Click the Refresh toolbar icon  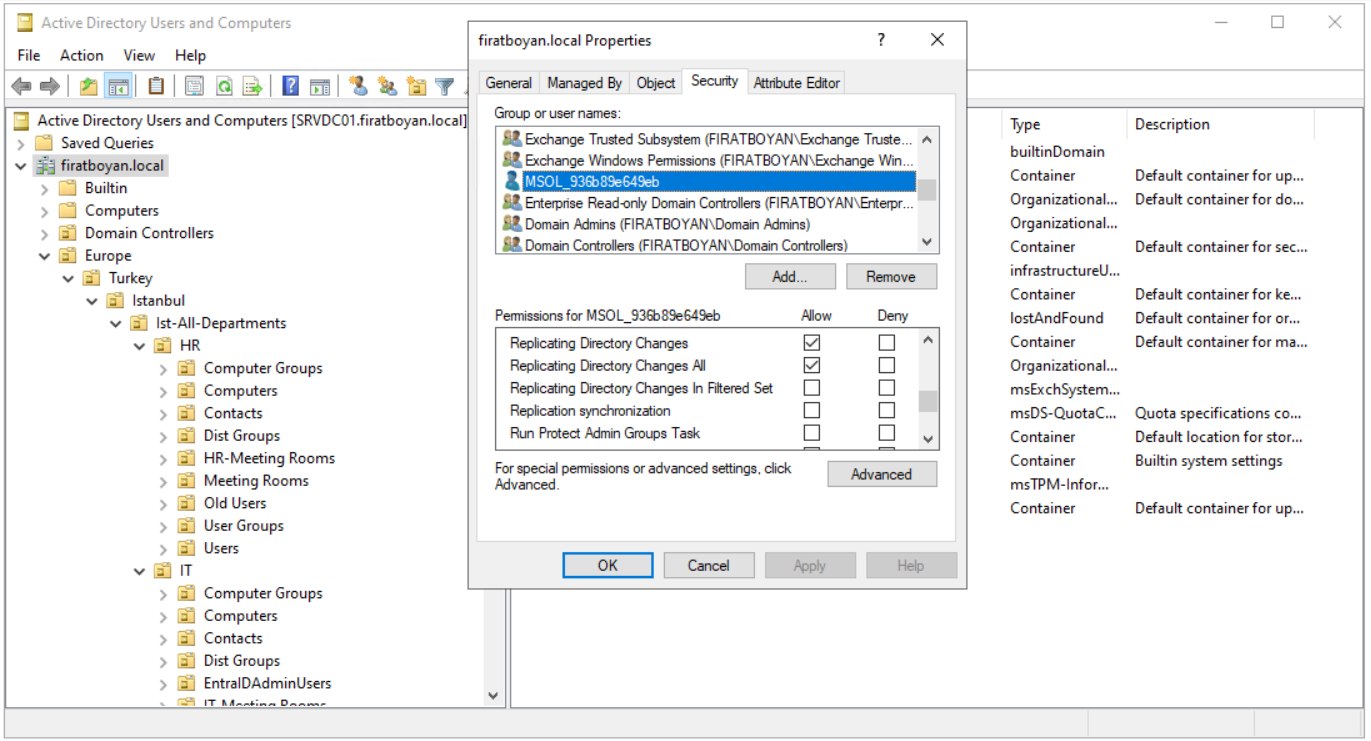(x=224, y=87)
